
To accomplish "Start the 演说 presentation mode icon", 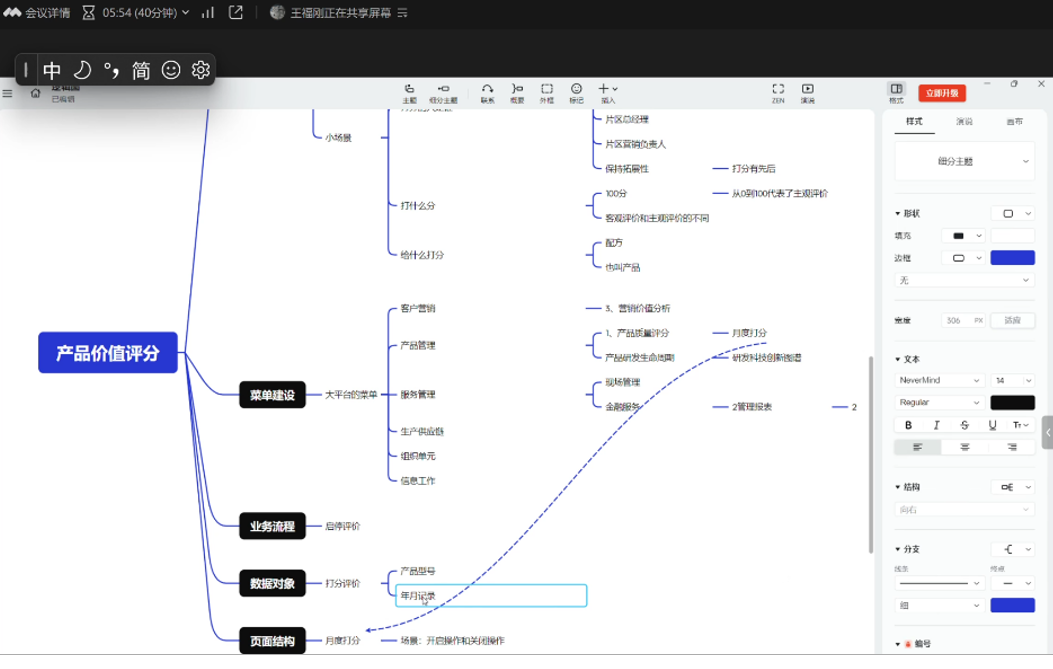I will [x=808, y=90].
